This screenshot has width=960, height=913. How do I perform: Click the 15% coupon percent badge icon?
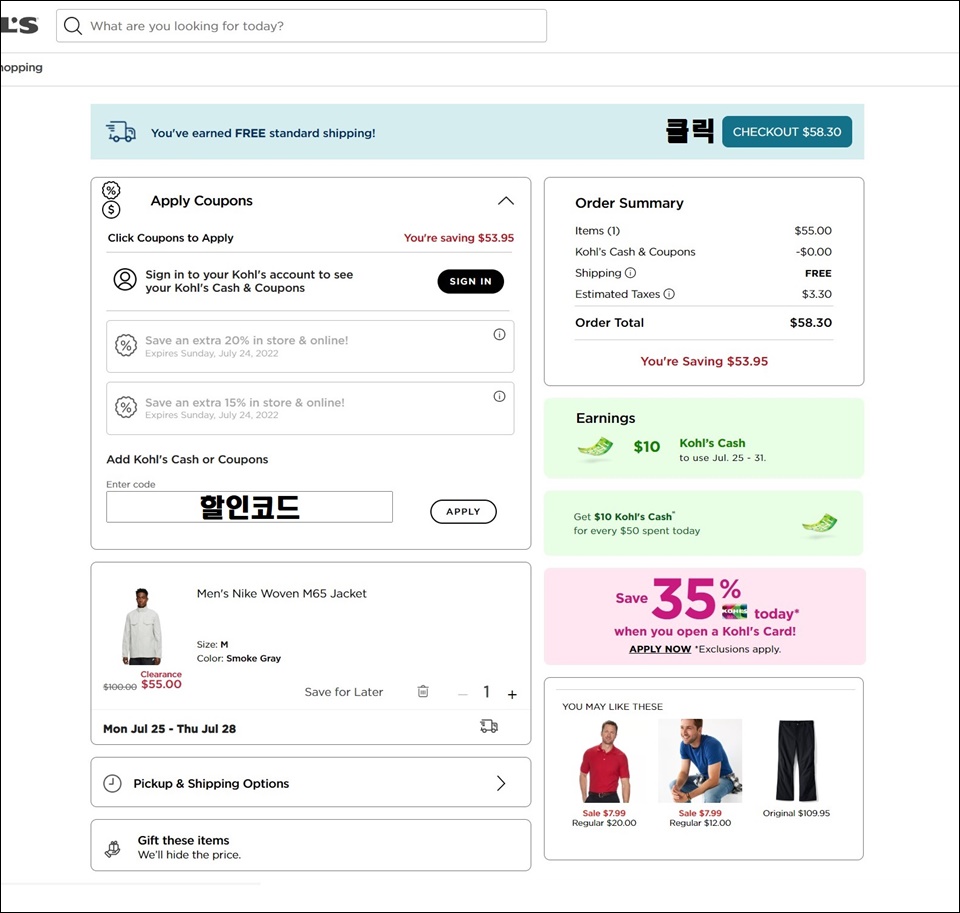(x=126, y=407)
